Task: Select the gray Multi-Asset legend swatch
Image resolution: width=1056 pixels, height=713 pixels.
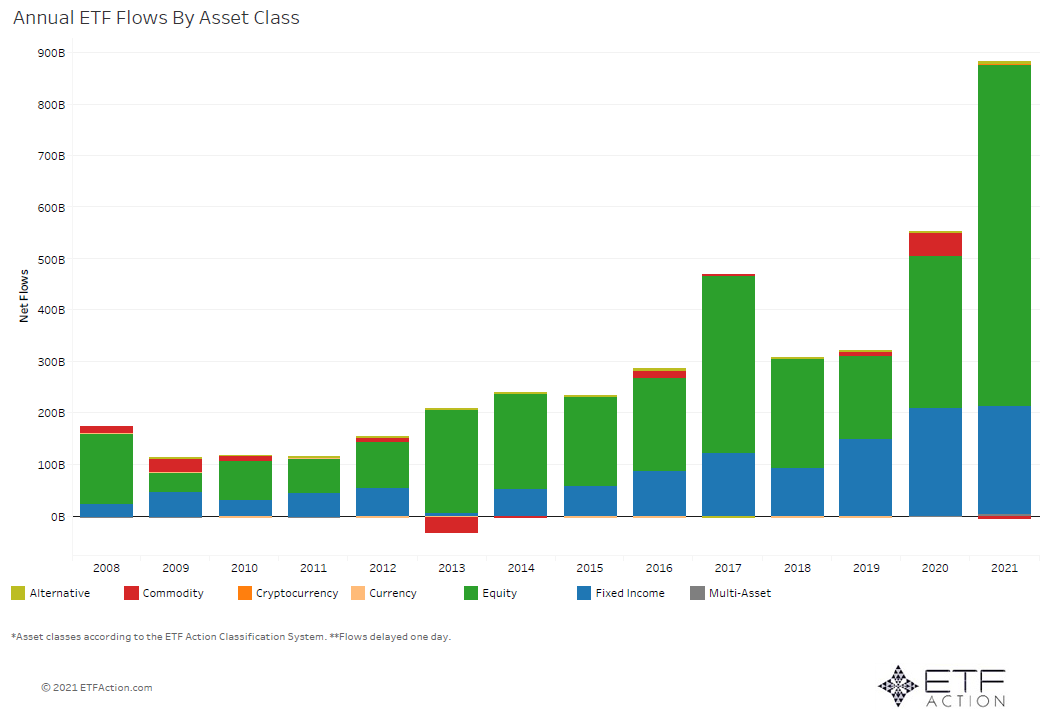Action: pyautogui.click(x=697, y=593)
